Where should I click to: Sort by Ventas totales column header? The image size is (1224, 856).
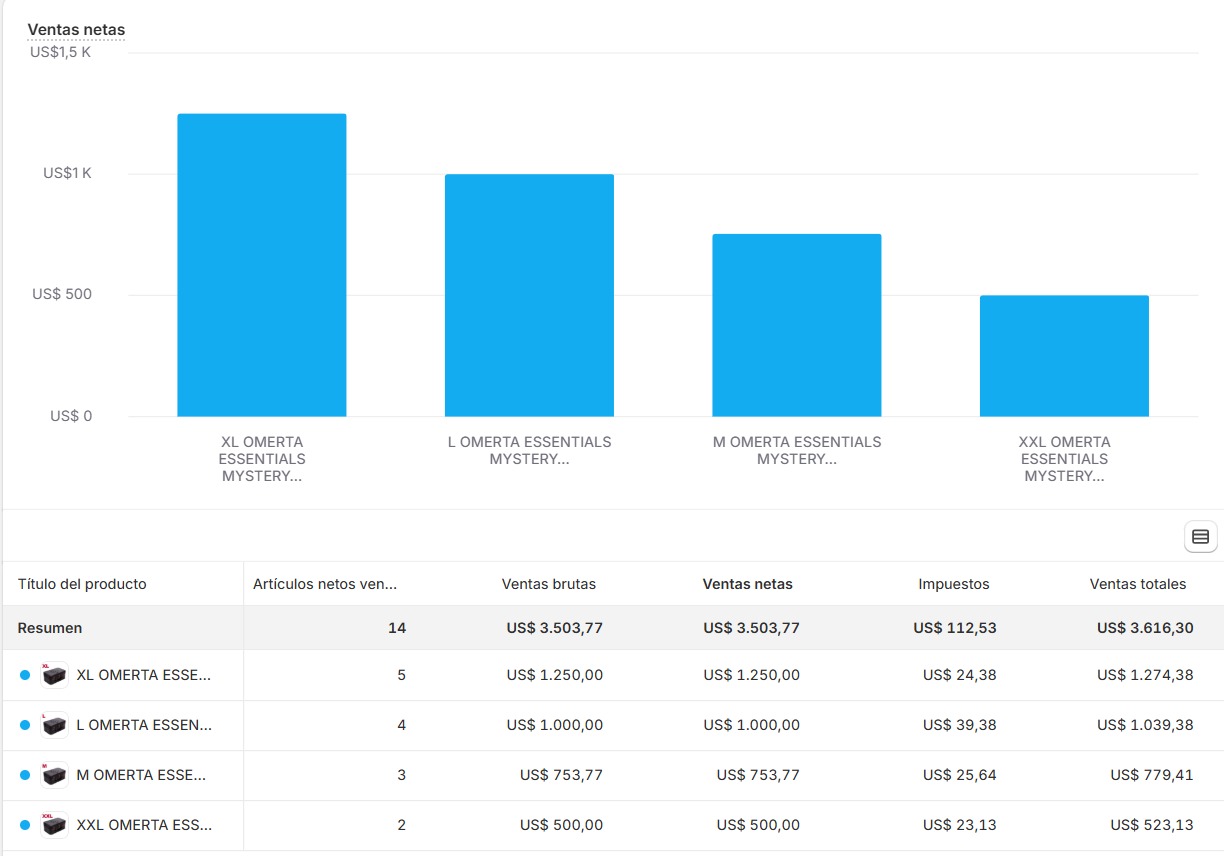(1138, 584)
